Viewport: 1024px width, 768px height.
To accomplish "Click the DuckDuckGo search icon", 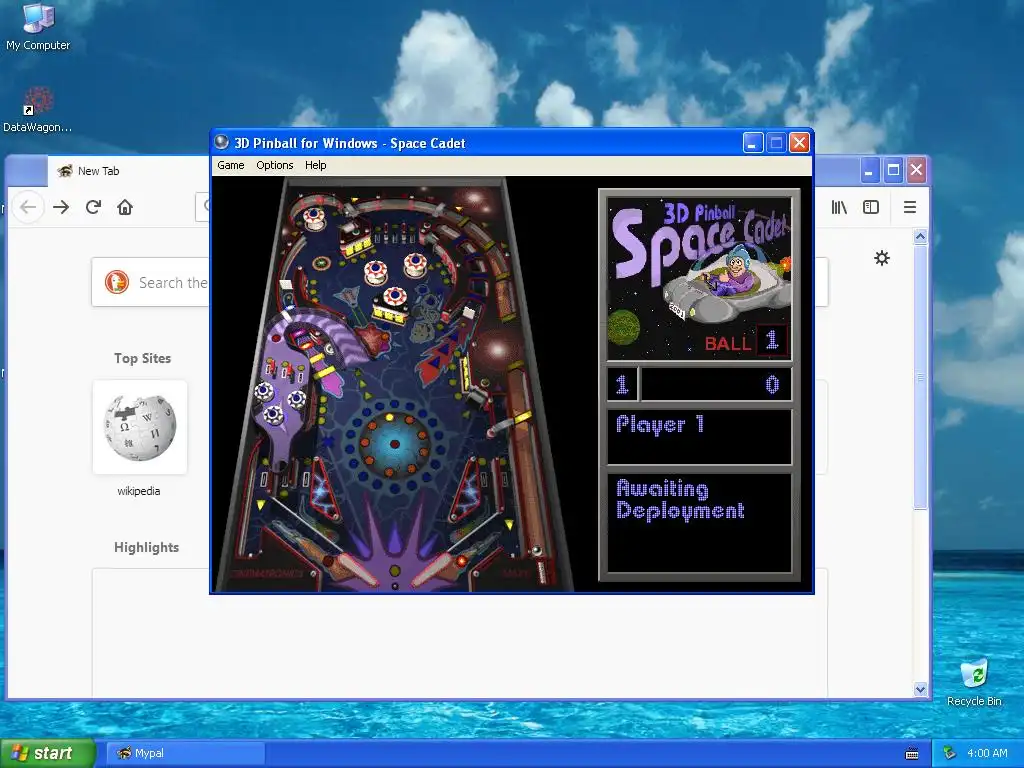I will click(x=117, y=282).
